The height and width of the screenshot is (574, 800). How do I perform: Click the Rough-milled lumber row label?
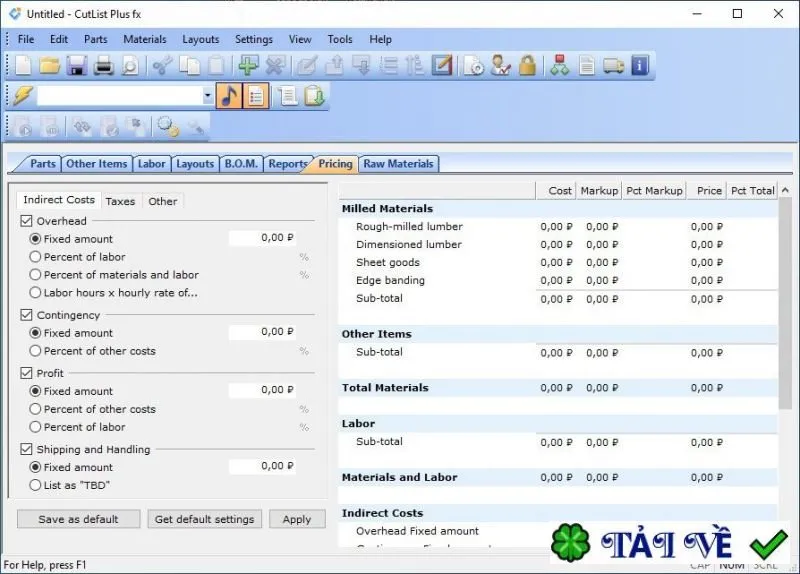[409, 227]
